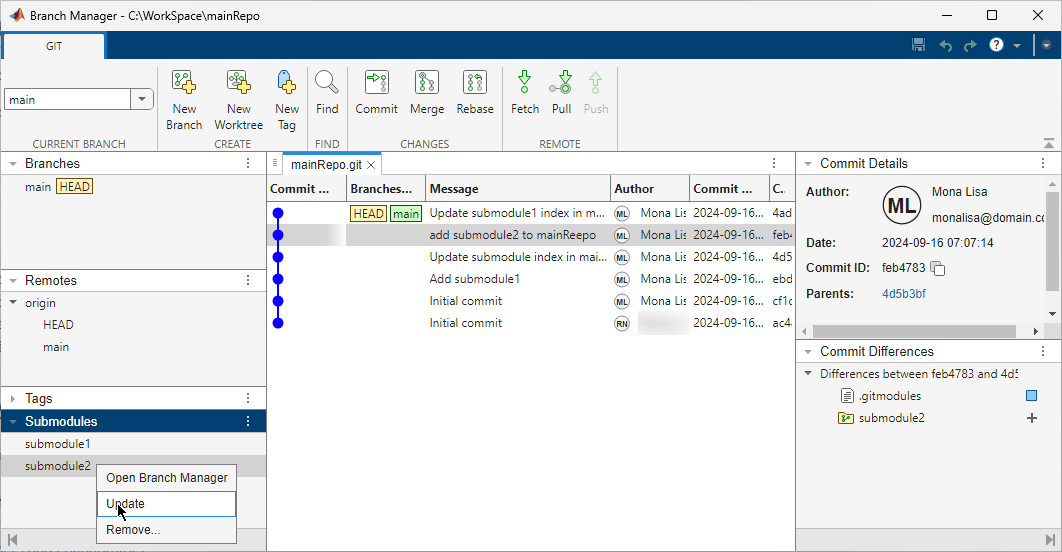
Task: Copy the commit ID feb4783
Action: (x=938, y=268)
